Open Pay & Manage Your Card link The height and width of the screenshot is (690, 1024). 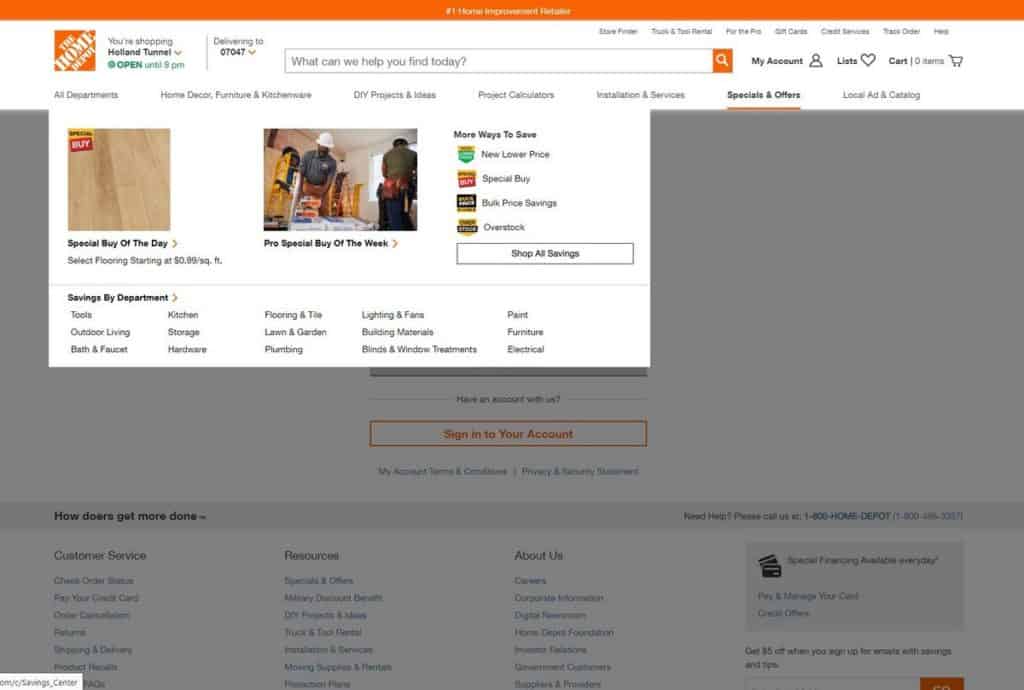coord(808,596)
